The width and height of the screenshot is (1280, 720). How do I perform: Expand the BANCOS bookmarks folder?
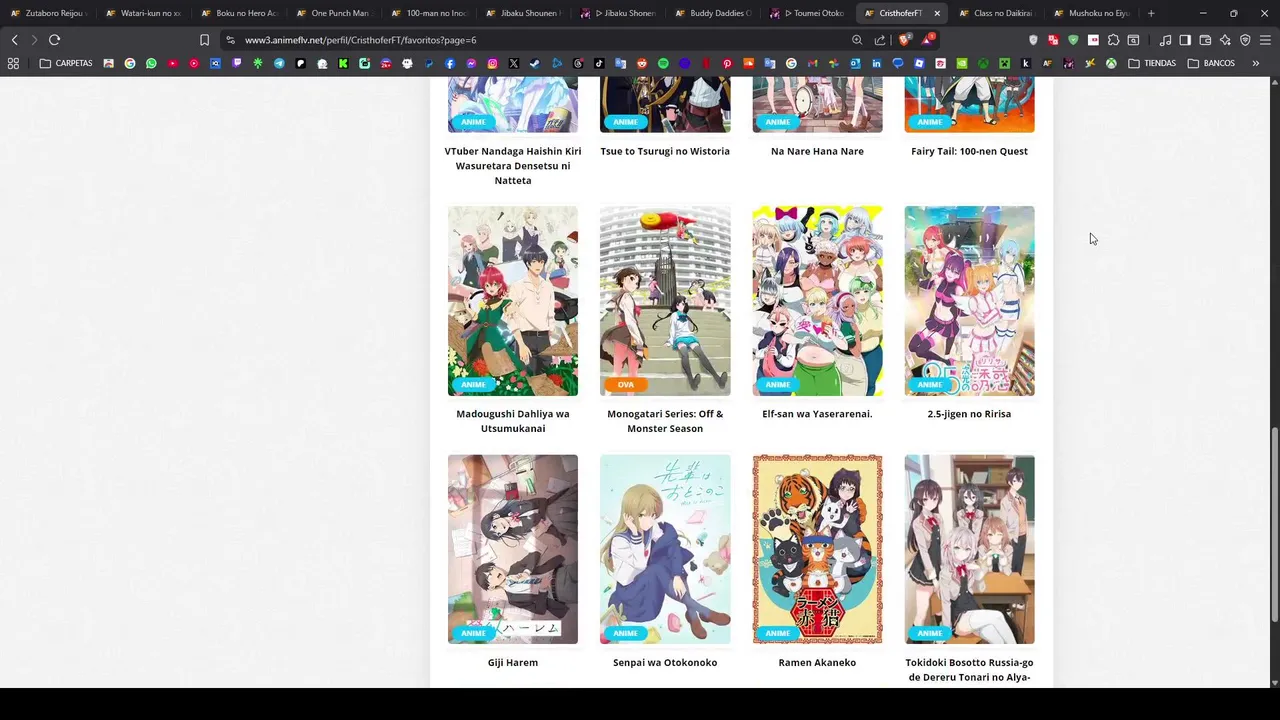pyautogui.click(x=1211, y=63)
